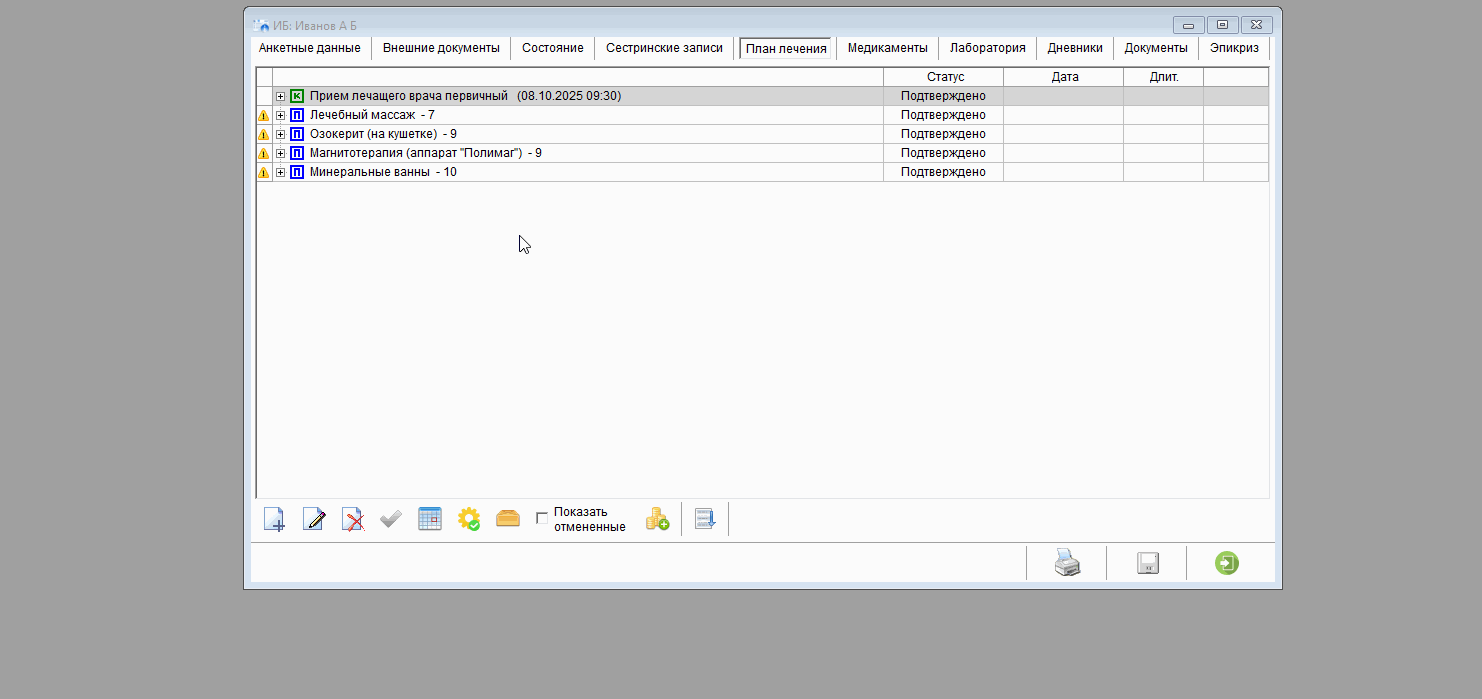
Task: Enable the Показать отмененные checkbox
Action: coord(542,518)
